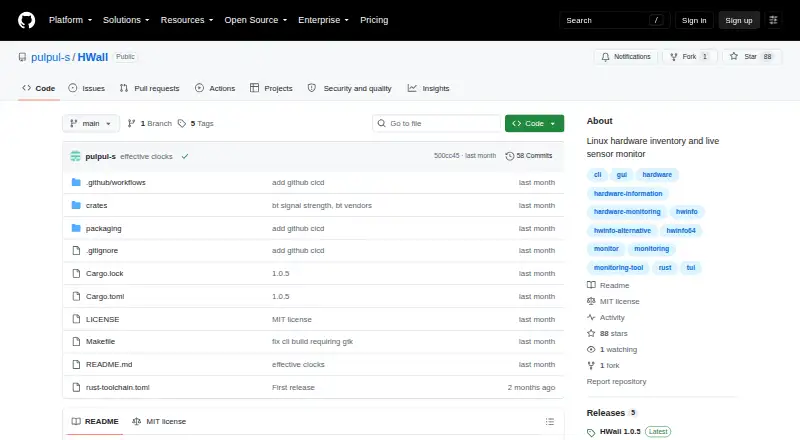
Task: View the 88 stars list
Action: pyautogui.click(x=608, y=333)
